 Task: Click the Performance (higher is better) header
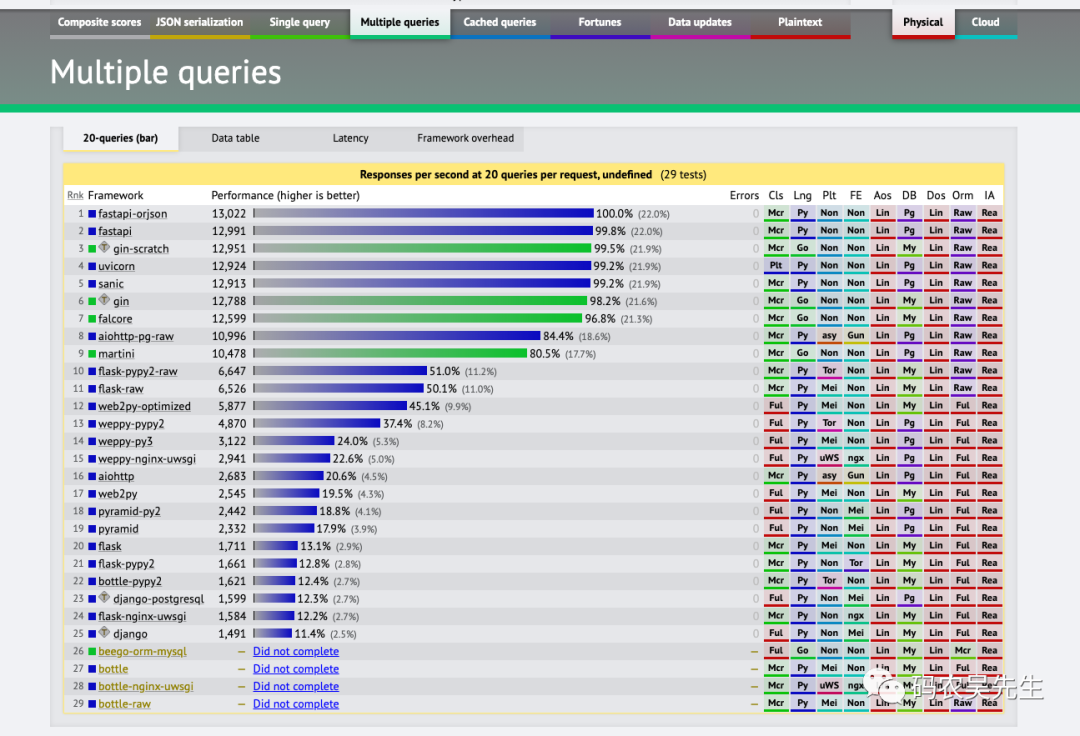point(285,196)
